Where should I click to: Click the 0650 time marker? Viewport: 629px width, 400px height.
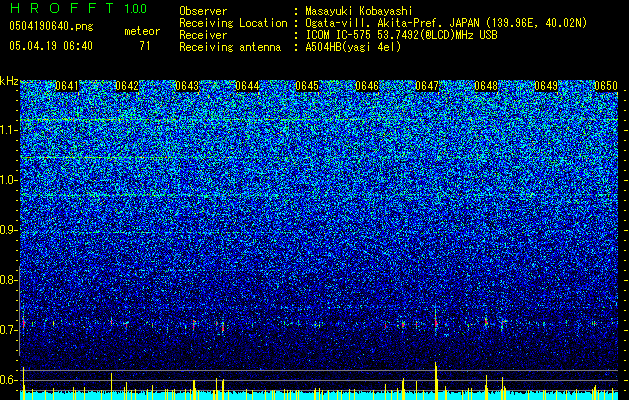(606, 86)
